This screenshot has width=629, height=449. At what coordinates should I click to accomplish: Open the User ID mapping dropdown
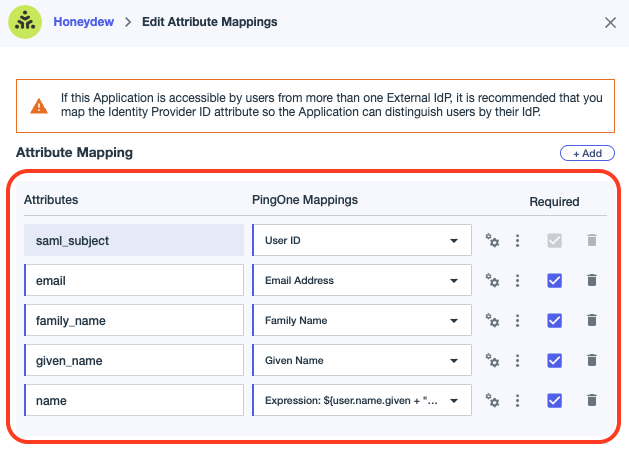(362, 240)
